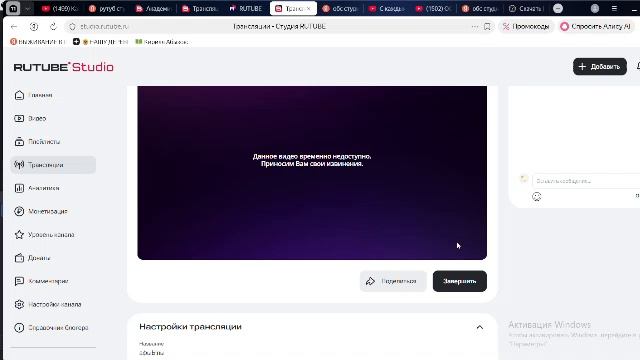Open the browser hamburger menu

click(x=614, y=8)
